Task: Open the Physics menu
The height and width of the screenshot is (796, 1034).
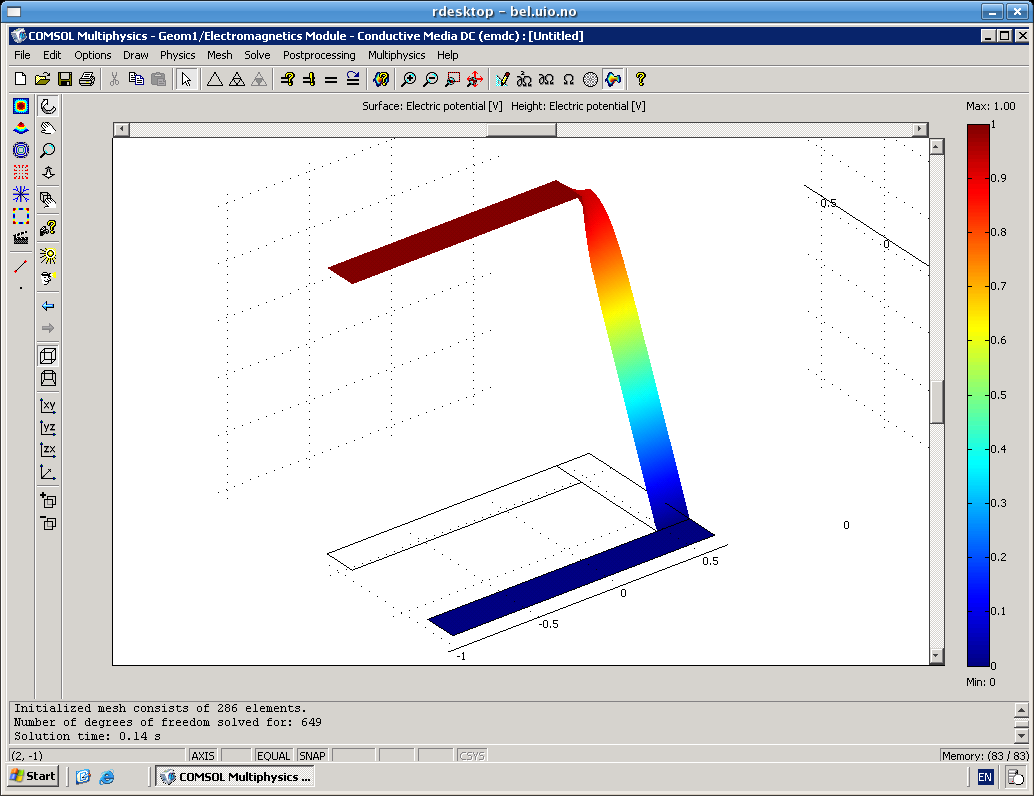Action: [x=177, y=55]
